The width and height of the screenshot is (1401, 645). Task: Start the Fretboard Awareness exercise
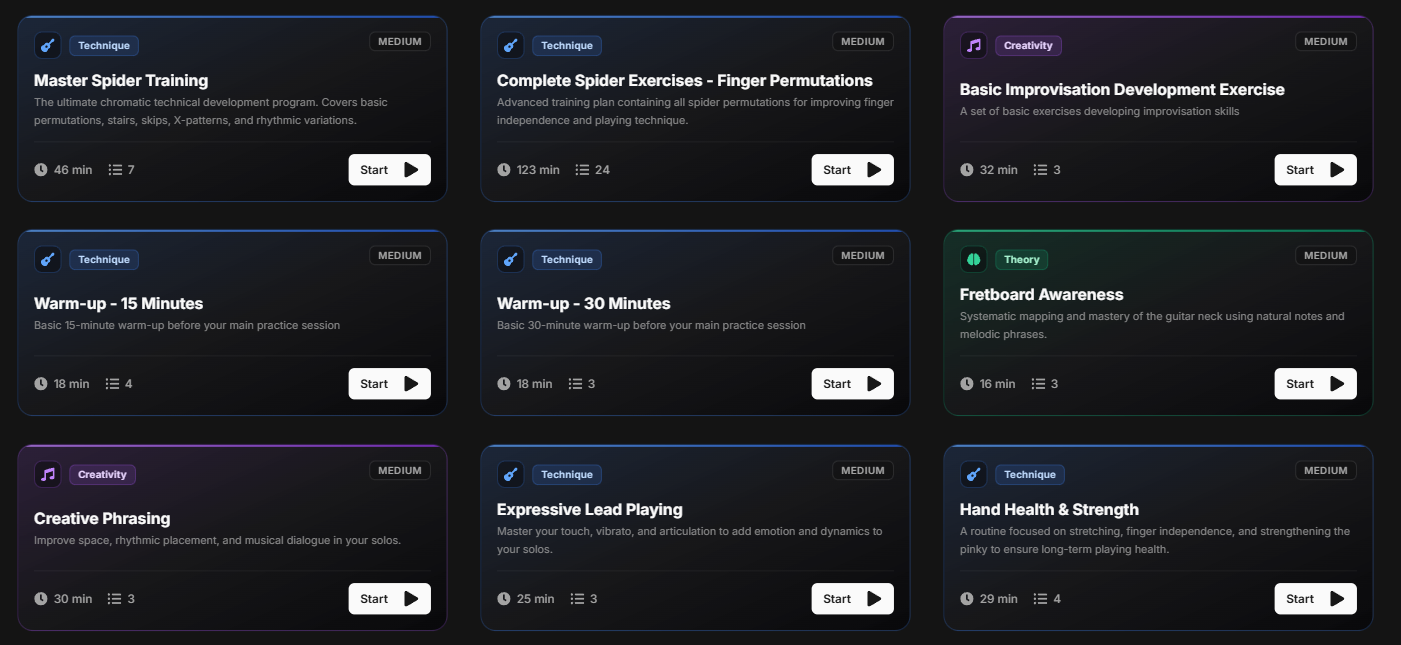(x=1315, y=383)
